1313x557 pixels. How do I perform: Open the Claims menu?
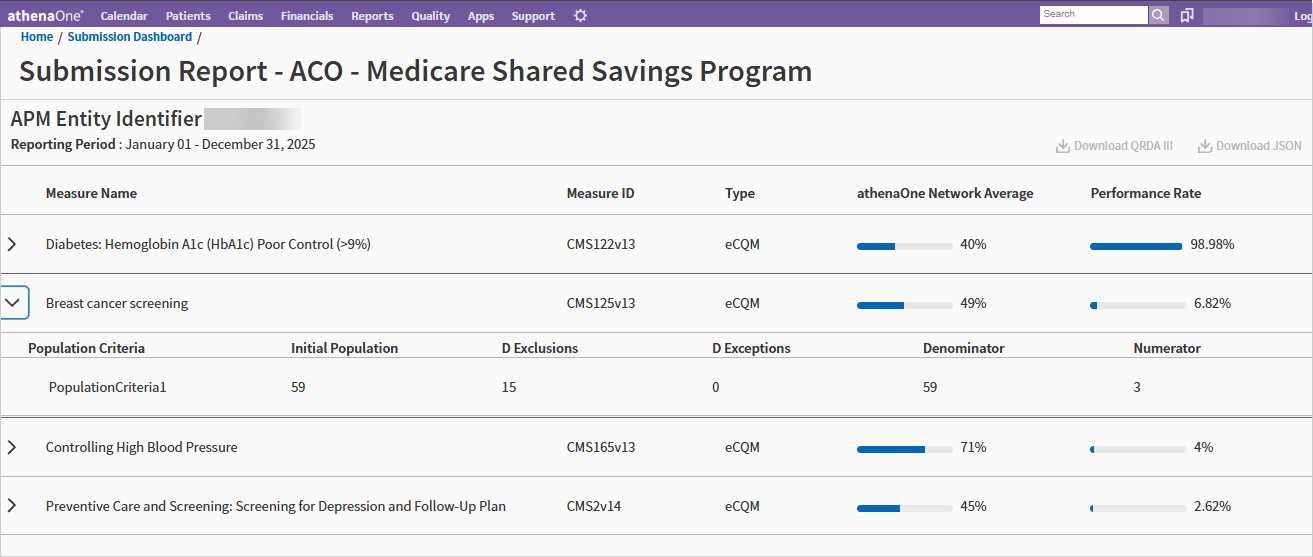[246, 16]
